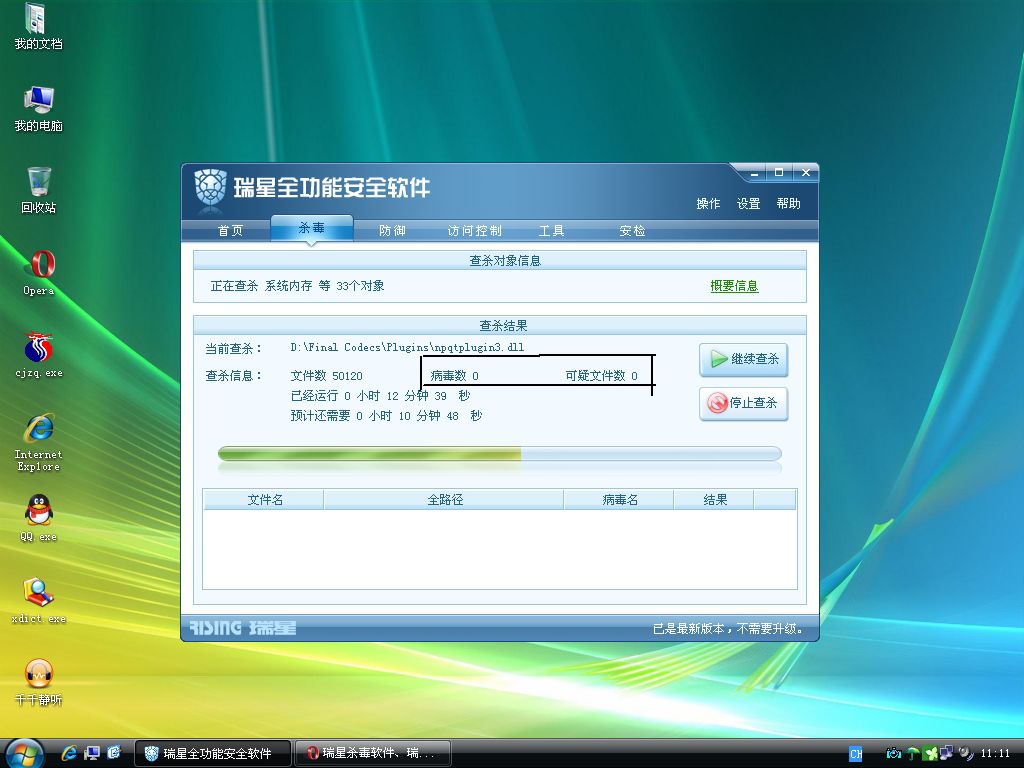Click the 继续查杀 button
Screen dimensions: 1024x768
coord(744,359)
